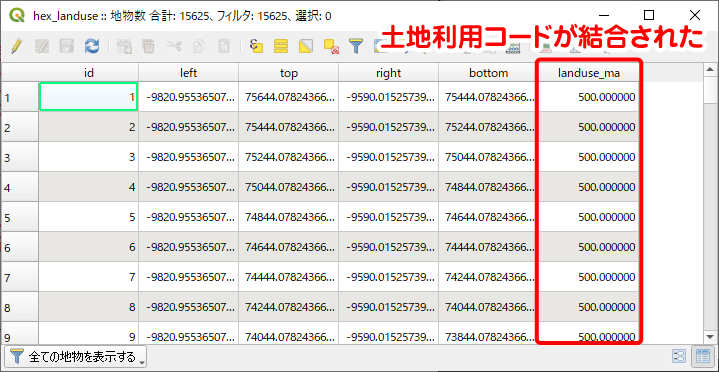Click landuse_ma cell 500.000000 in row 7
719x372 pixels.
589,277
